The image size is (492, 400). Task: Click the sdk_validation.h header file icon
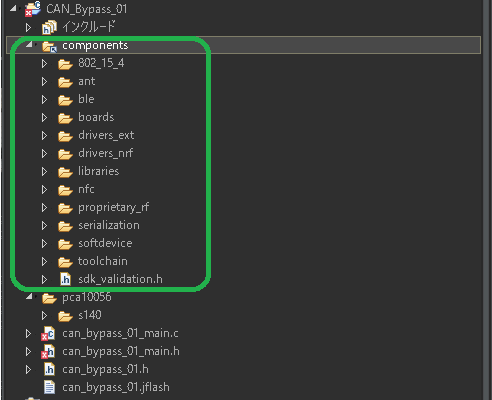click(x=65, y=279)
